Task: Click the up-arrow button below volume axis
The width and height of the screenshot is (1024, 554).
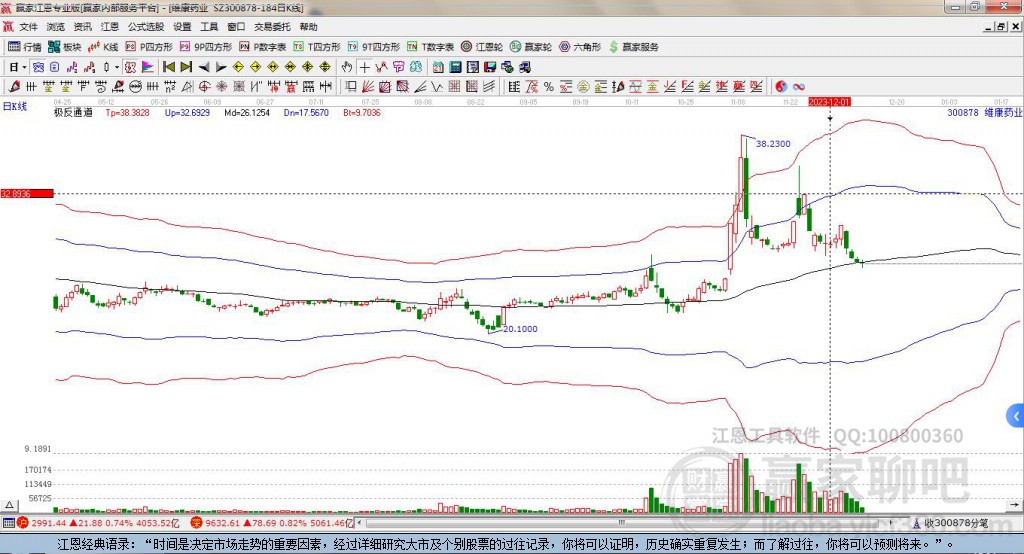Action: pos(9,505)
